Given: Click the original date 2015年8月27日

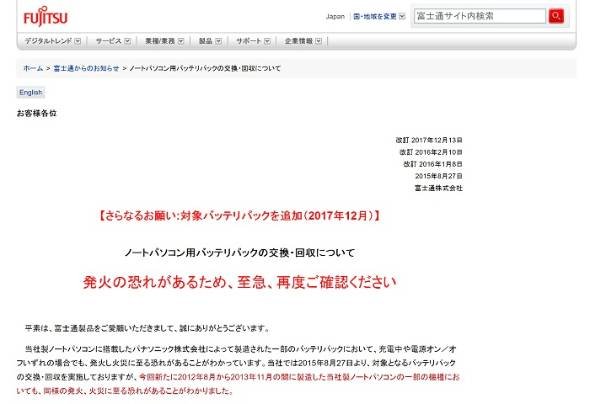Looking at the screenshot, I should [x=439, y=176].
